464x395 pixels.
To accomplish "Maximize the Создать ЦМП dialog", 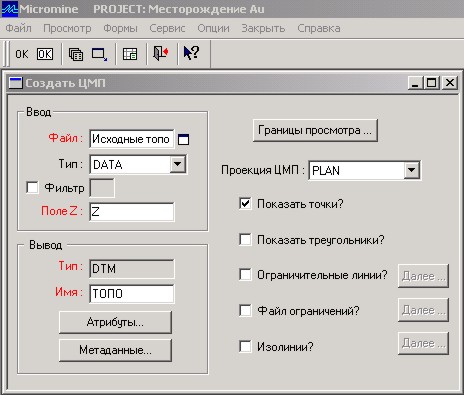I will pos(431,83).
